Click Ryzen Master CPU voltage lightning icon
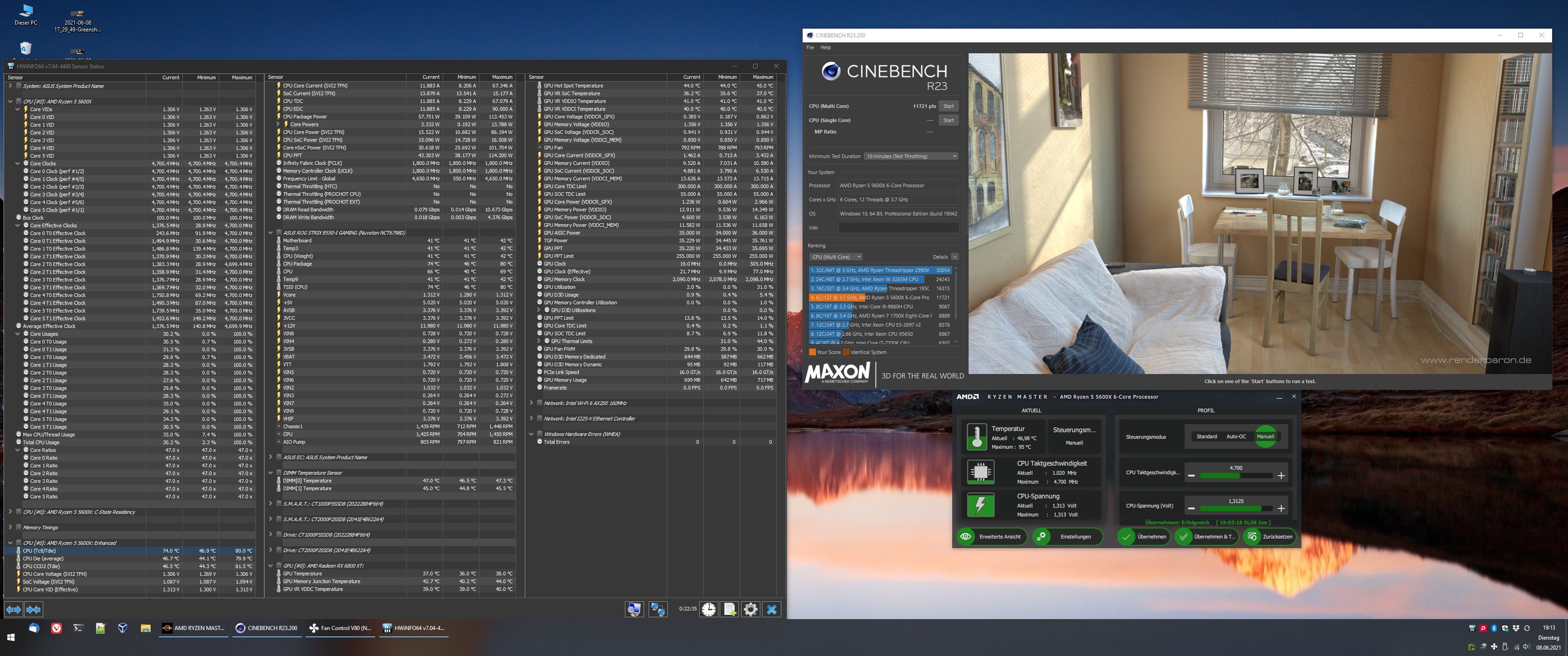Viewport: 1568px width, 656px height. [x=980, y=504]
